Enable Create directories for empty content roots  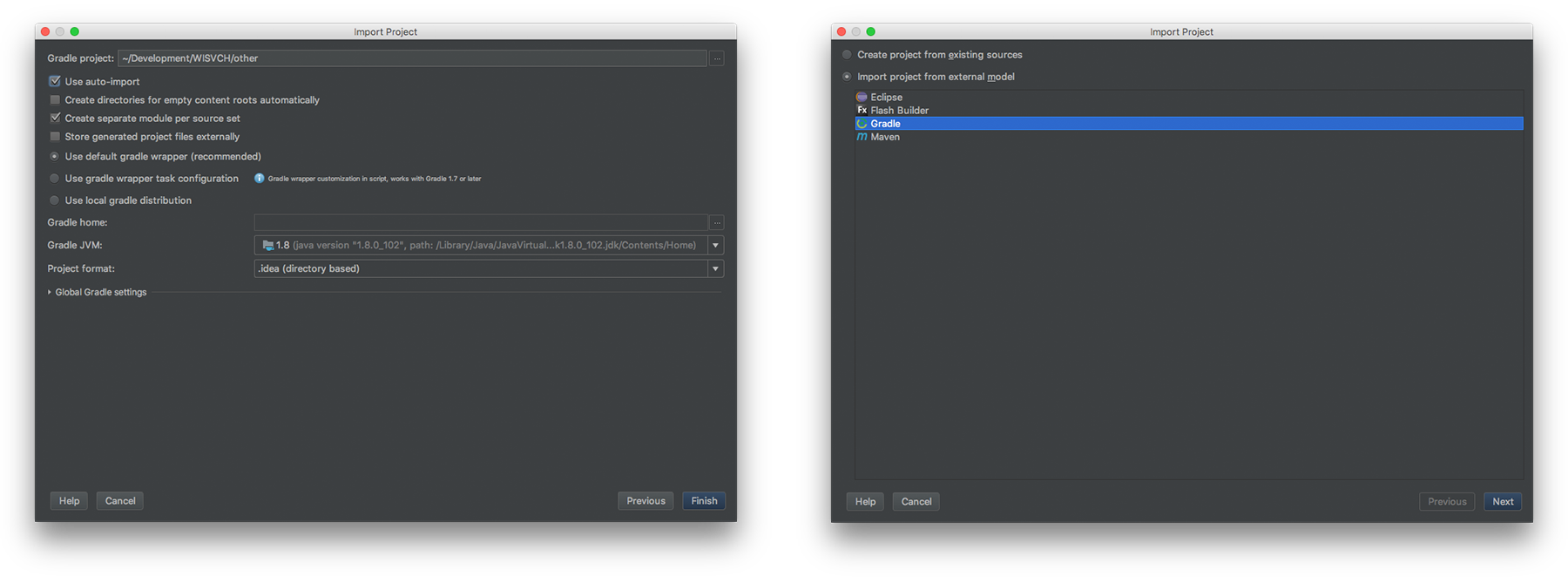click(x=55, y=99)
